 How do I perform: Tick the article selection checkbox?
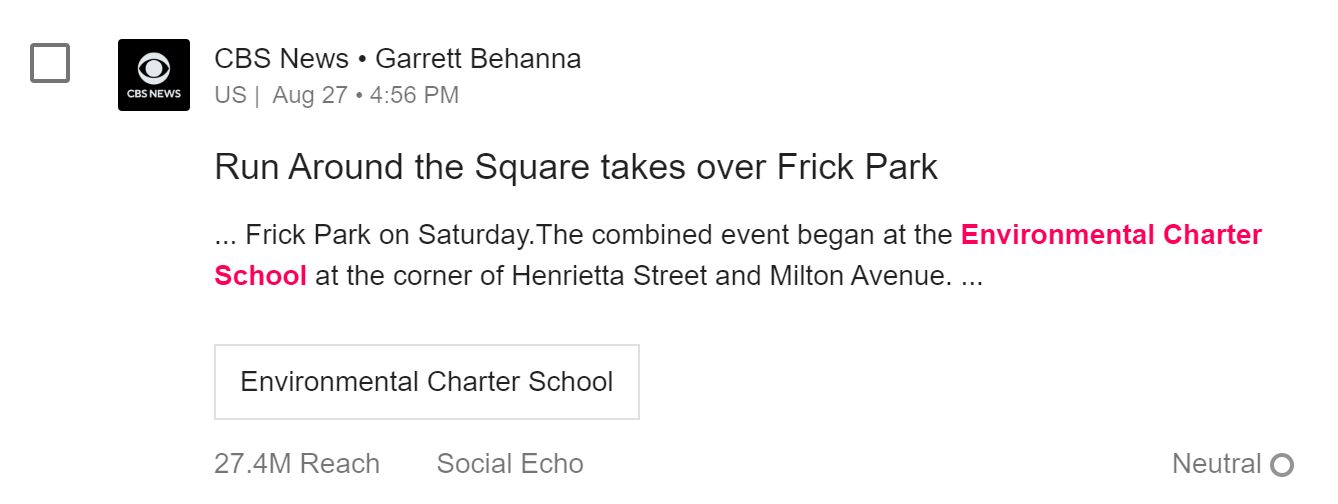tap(50, 63)
